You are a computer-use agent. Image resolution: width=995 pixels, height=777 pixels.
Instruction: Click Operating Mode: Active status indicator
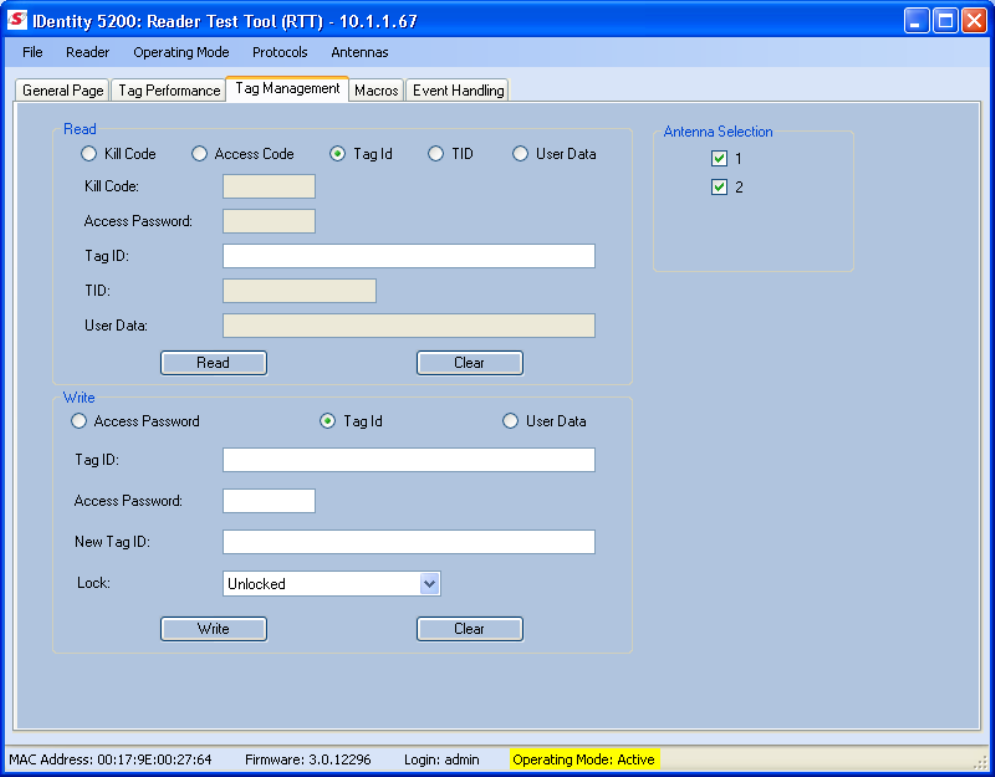(584, 759)
